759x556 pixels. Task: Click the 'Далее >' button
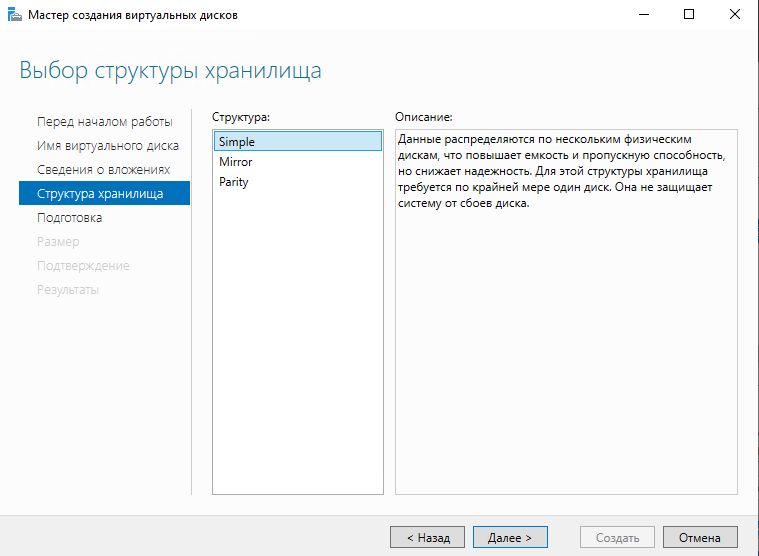510,537
